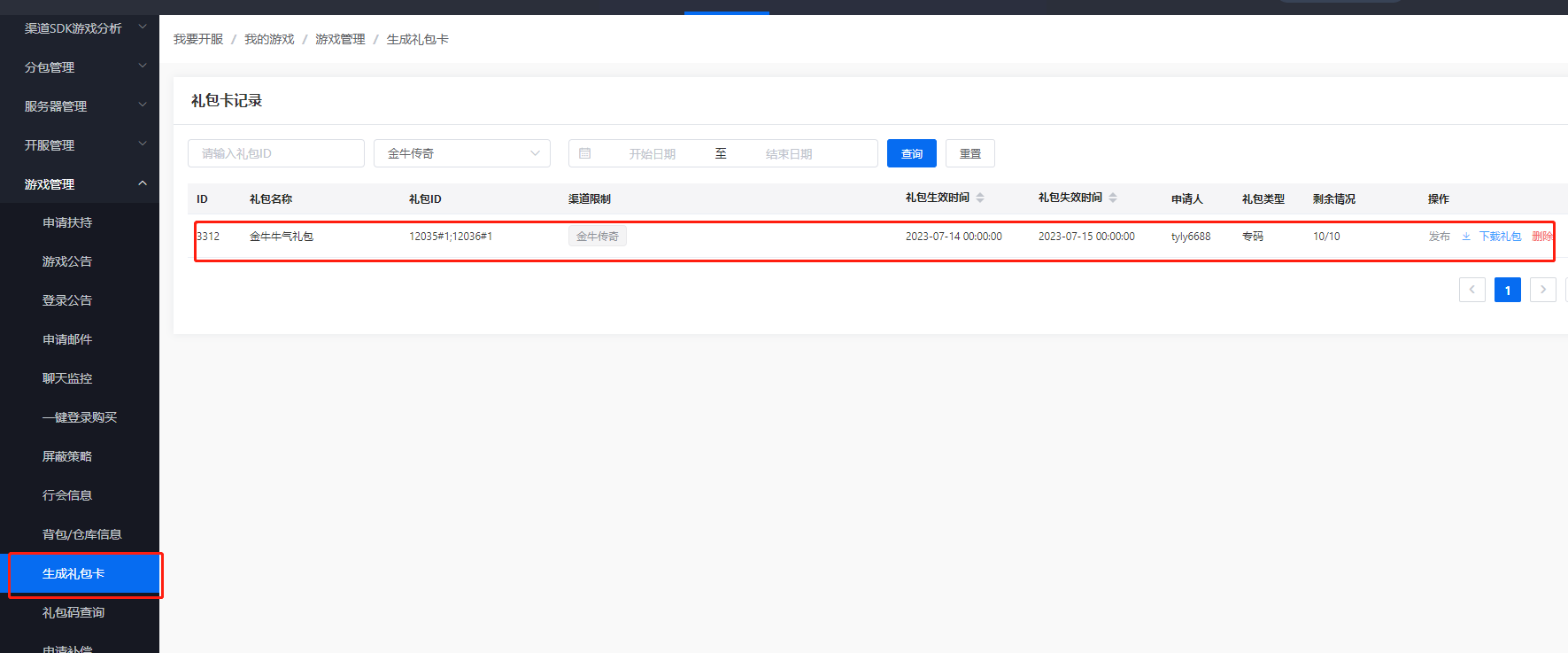
Task: Go to next page arrow
Action: [x=1543, y=290]
